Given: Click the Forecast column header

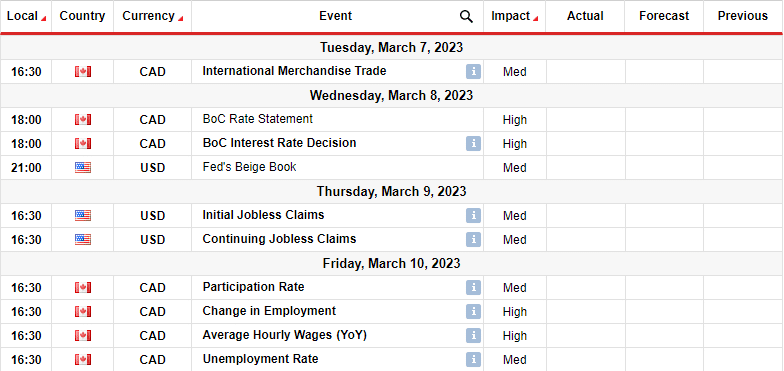Looking at the screenshot, I should pyautogui.click(x=664, y=16).
